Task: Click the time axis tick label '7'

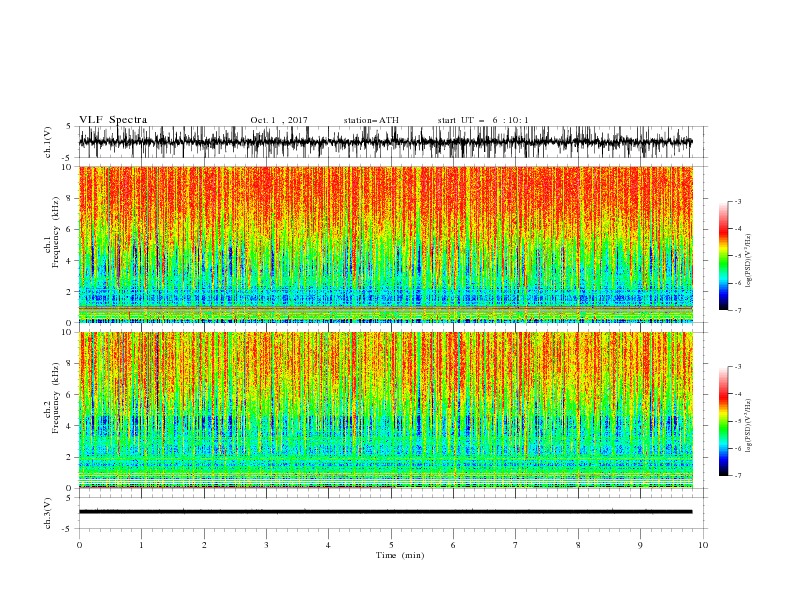Action: (516, 545)
